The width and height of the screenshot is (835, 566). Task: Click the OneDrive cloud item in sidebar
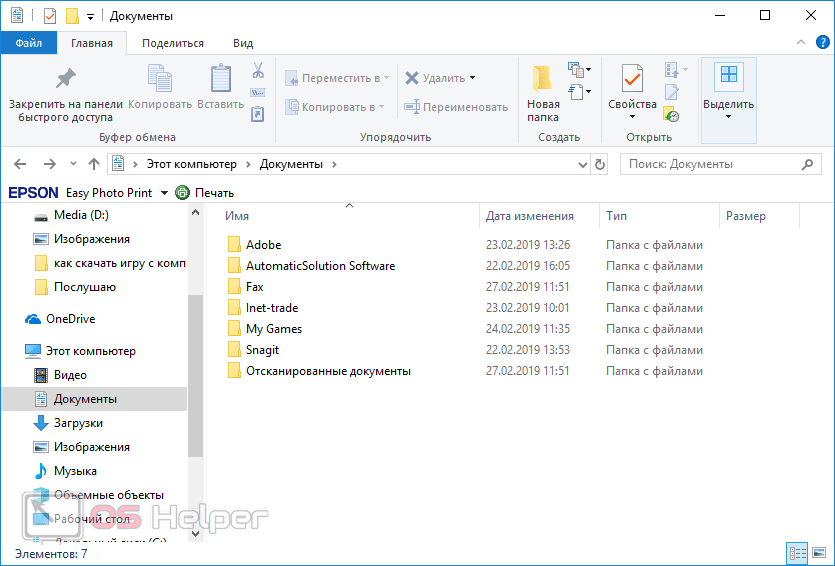[70, 319]
